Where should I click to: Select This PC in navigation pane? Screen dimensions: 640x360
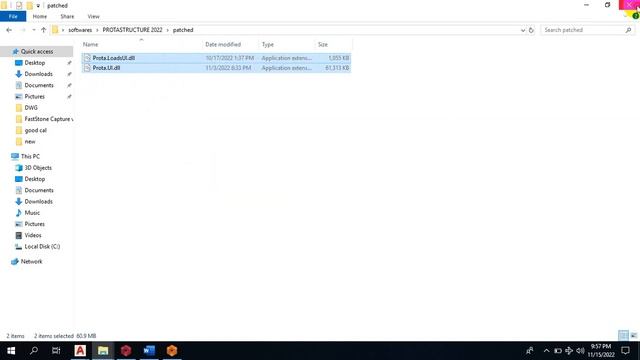[x=30, y=156]
